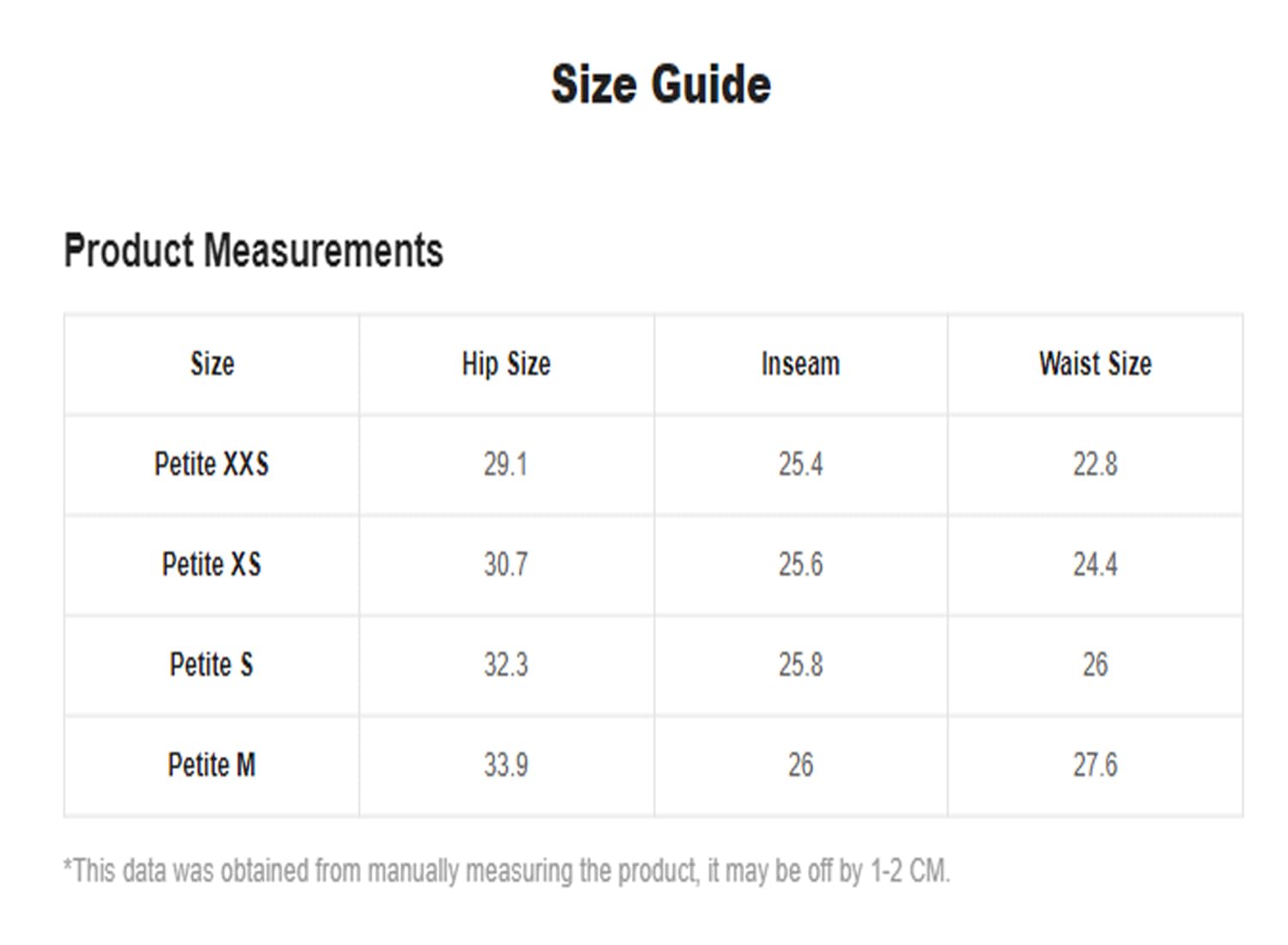Click the Size column header
1288x945 pixels.
pos(212,364)
